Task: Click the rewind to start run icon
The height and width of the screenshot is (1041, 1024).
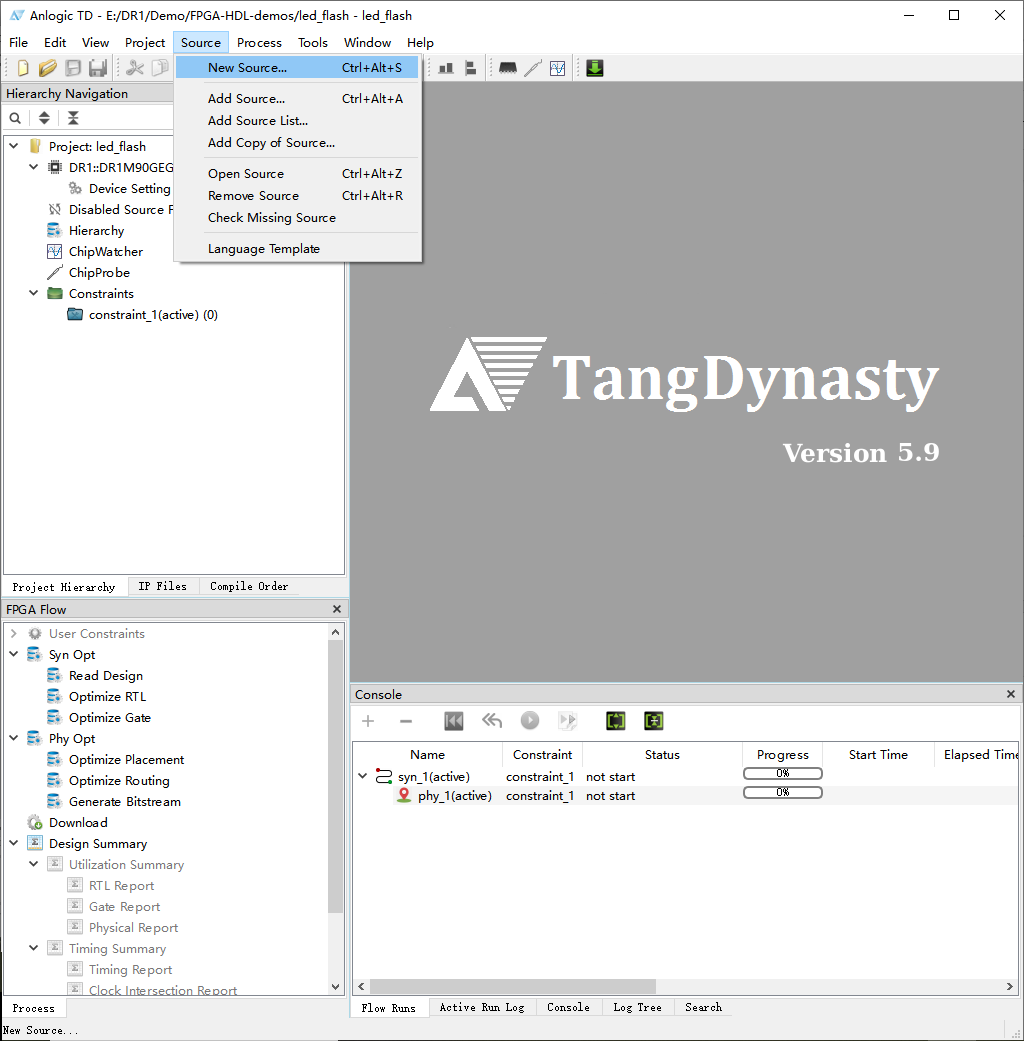Action: [x=454, y=721]
